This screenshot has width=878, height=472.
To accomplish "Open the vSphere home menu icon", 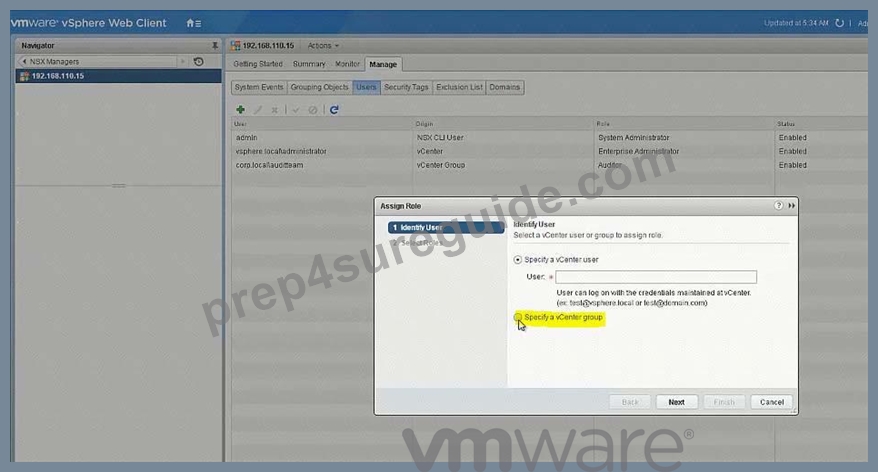I will (x=194, y=23).
